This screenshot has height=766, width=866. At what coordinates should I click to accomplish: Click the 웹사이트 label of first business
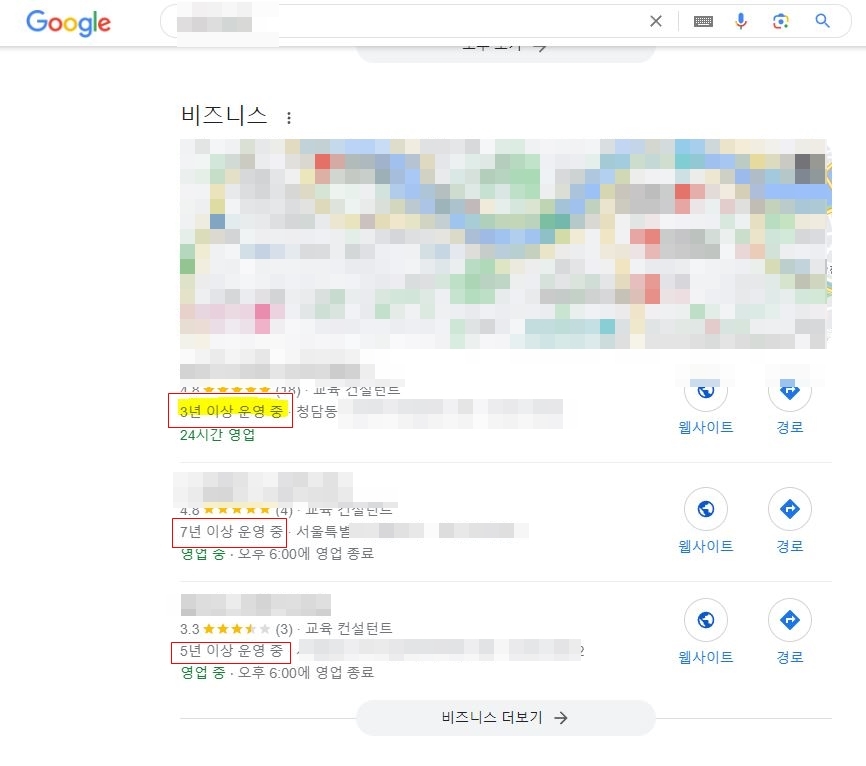(706, 427)
